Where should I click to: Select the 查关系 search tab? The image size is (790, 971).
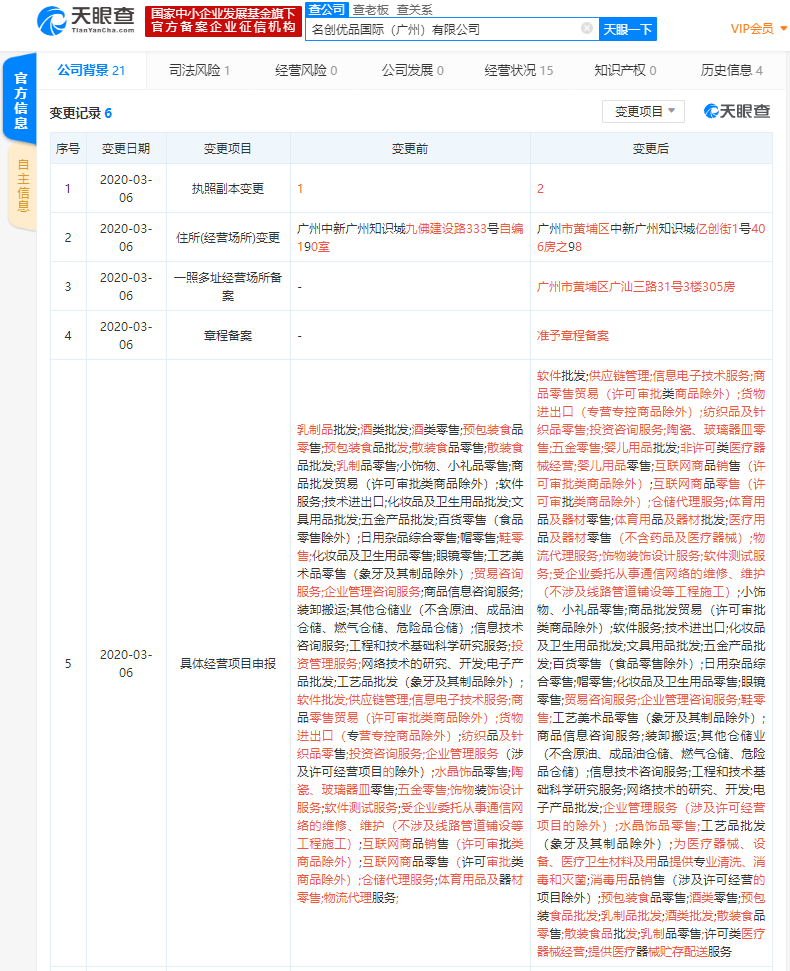414,9
